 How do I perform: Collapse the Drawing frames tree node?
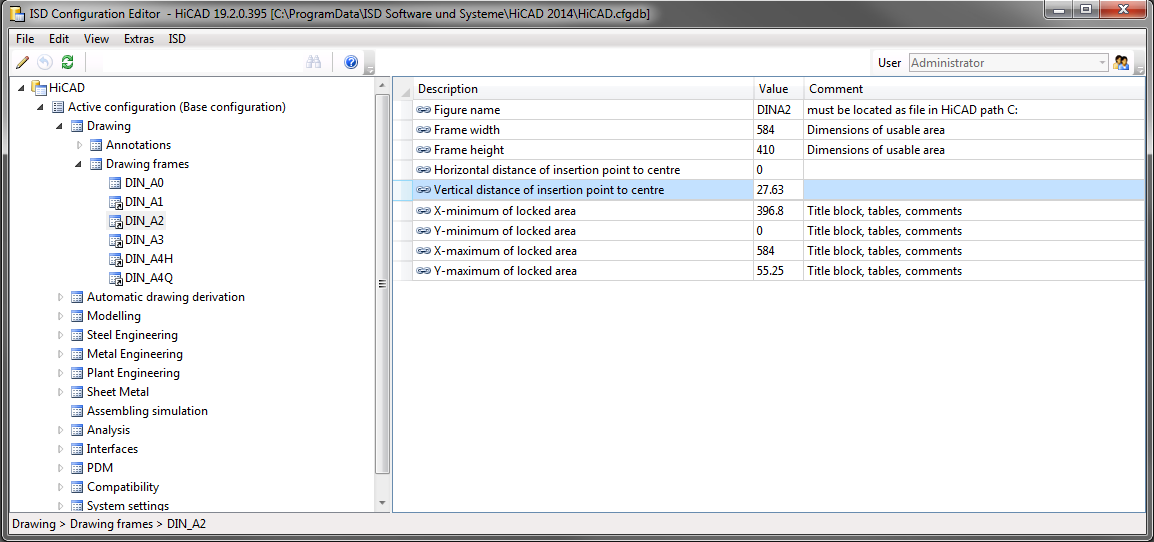coord(80,164)
